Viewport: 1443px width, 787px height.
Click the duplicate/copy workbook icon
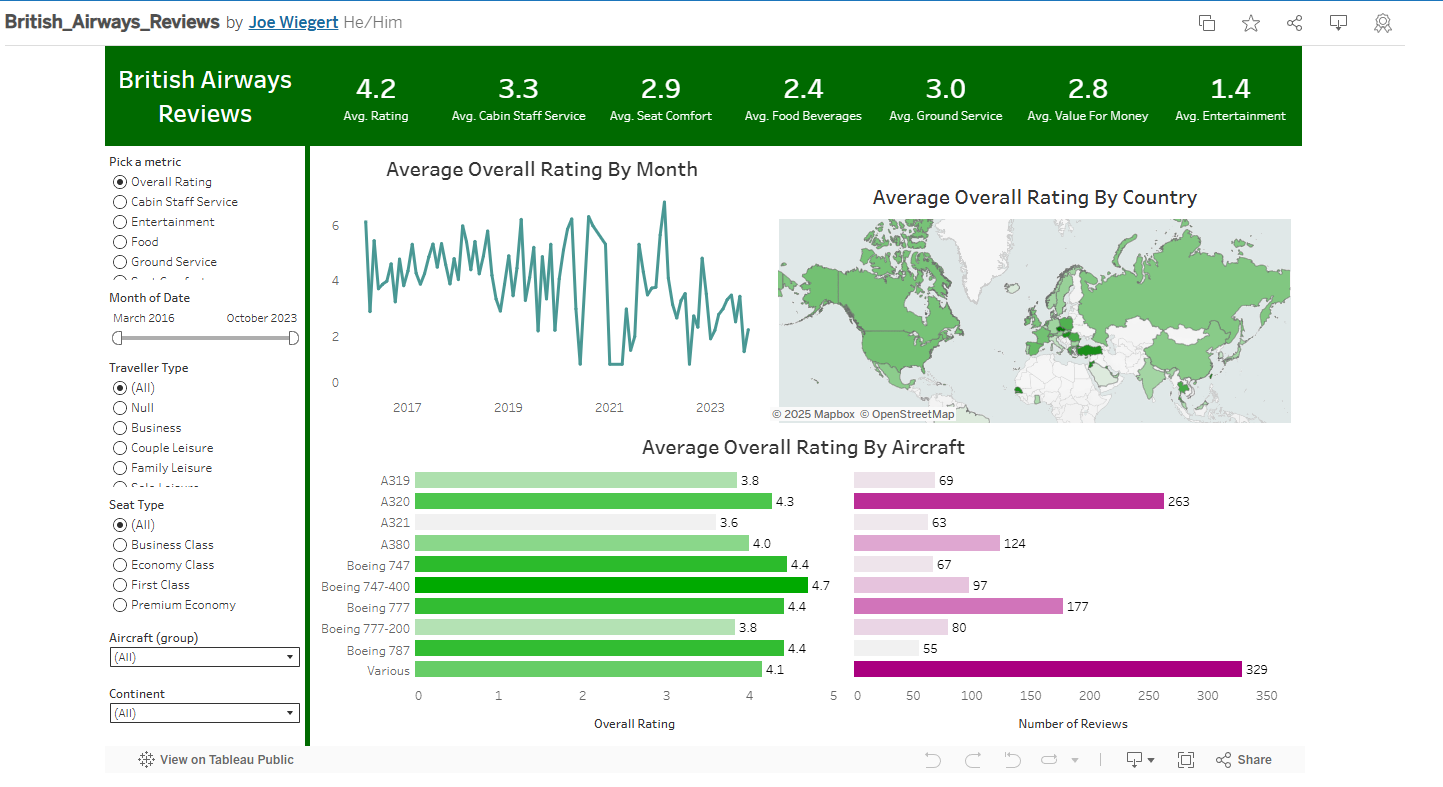pyautogui.click(x=1207, y=23)
